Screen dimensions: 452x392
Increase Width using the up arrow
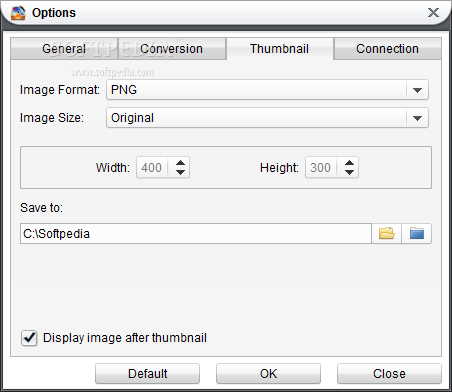point(180,163)
